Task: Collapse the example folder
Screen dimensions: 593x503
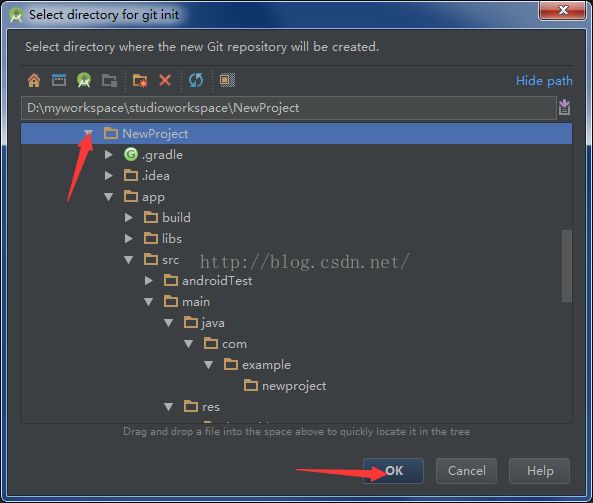Action: pos(209,365)
